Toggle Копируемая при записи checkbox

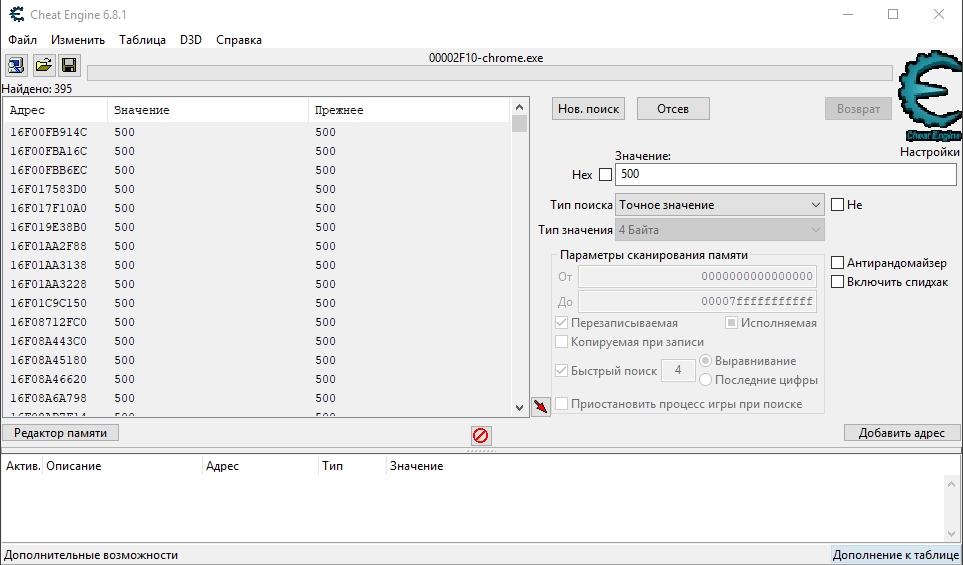(561, 342)
